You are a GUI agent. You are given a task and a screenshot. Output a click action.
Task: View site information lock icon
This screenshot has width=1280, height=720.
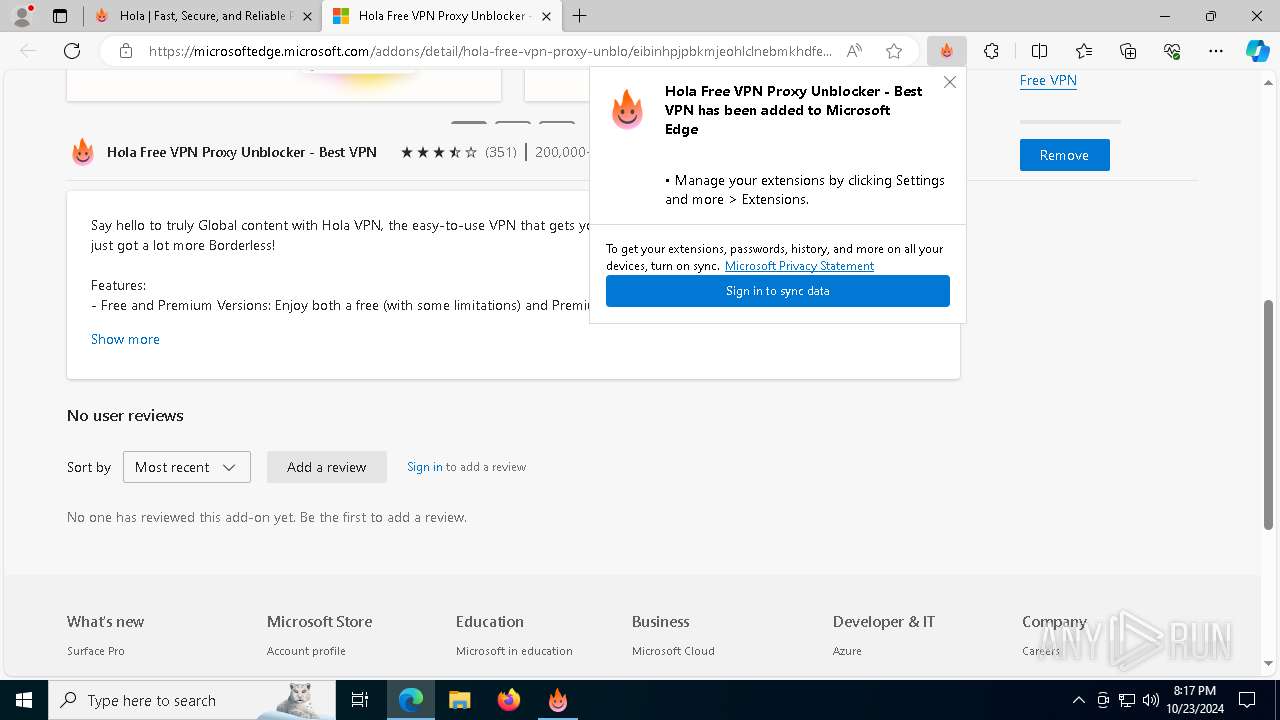pos(126,51)
